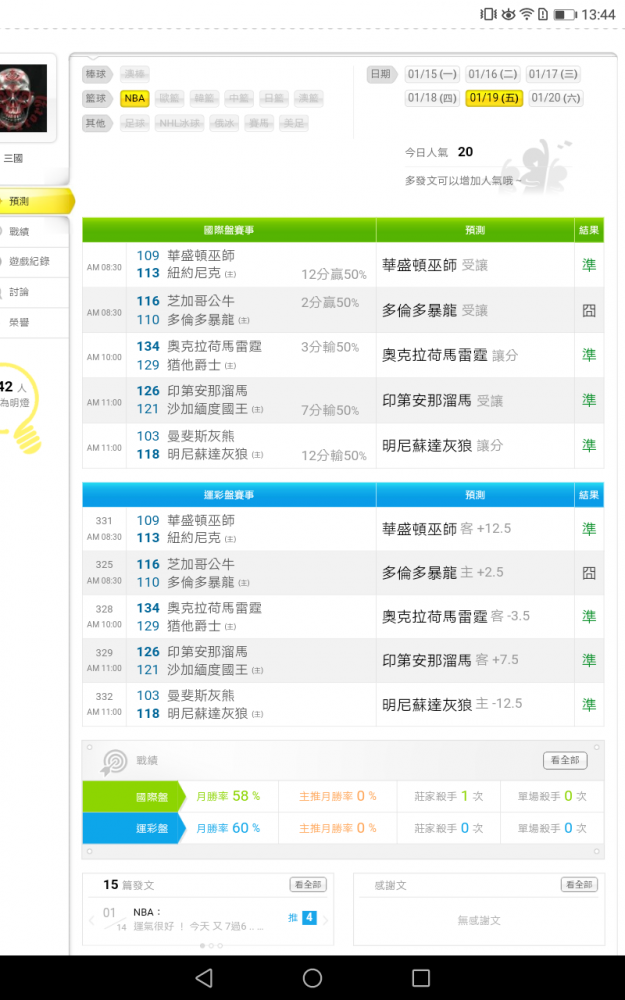Click 運彩盤 月勝率 60 % value
The width and height of the screenshot is (625, 1000).
228,828
